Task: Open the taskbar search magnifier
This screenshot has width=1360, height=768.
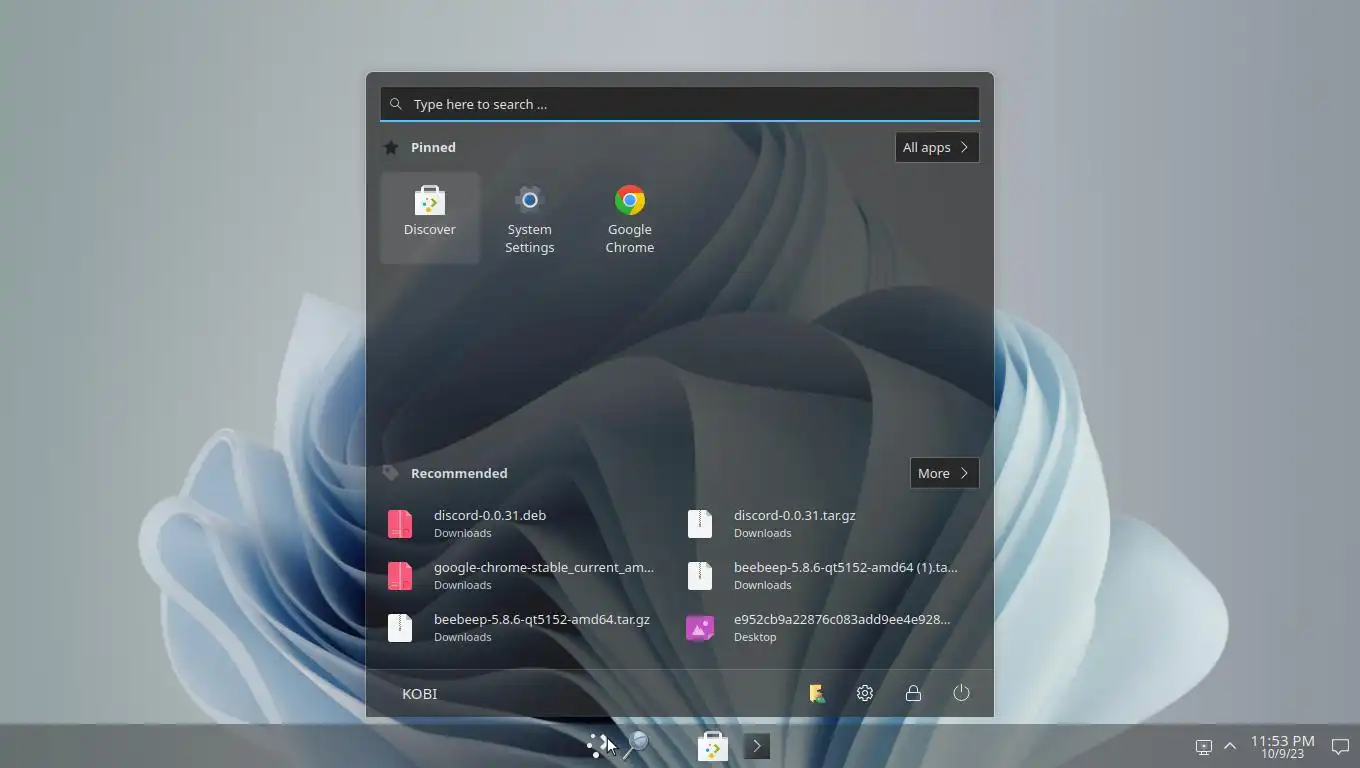Action: coord(637,745)
